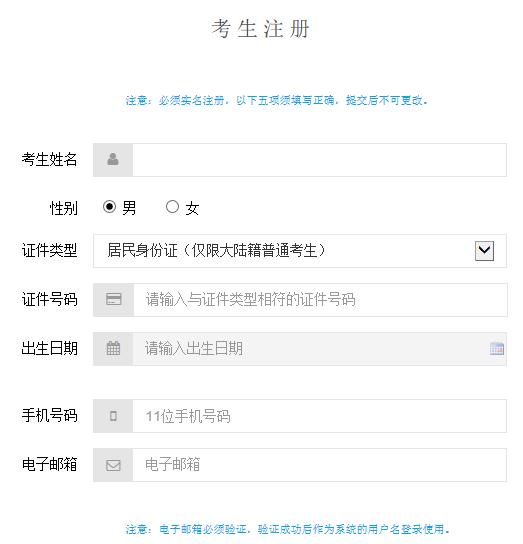Click the envelope email icon
The image size is (523, 544).
click(113, 465)
